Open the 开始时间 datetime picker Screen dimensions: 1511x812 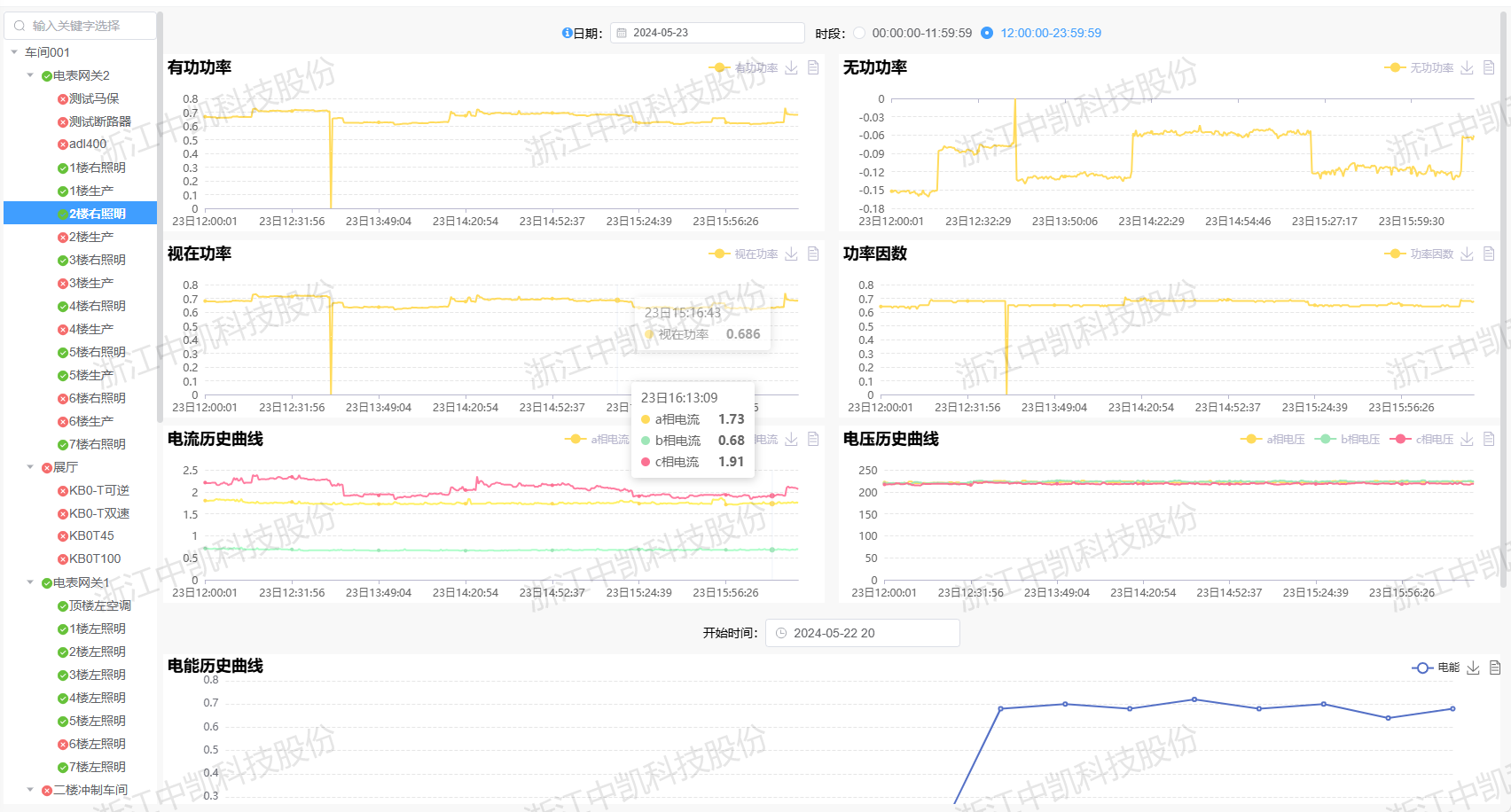point(862,633)
